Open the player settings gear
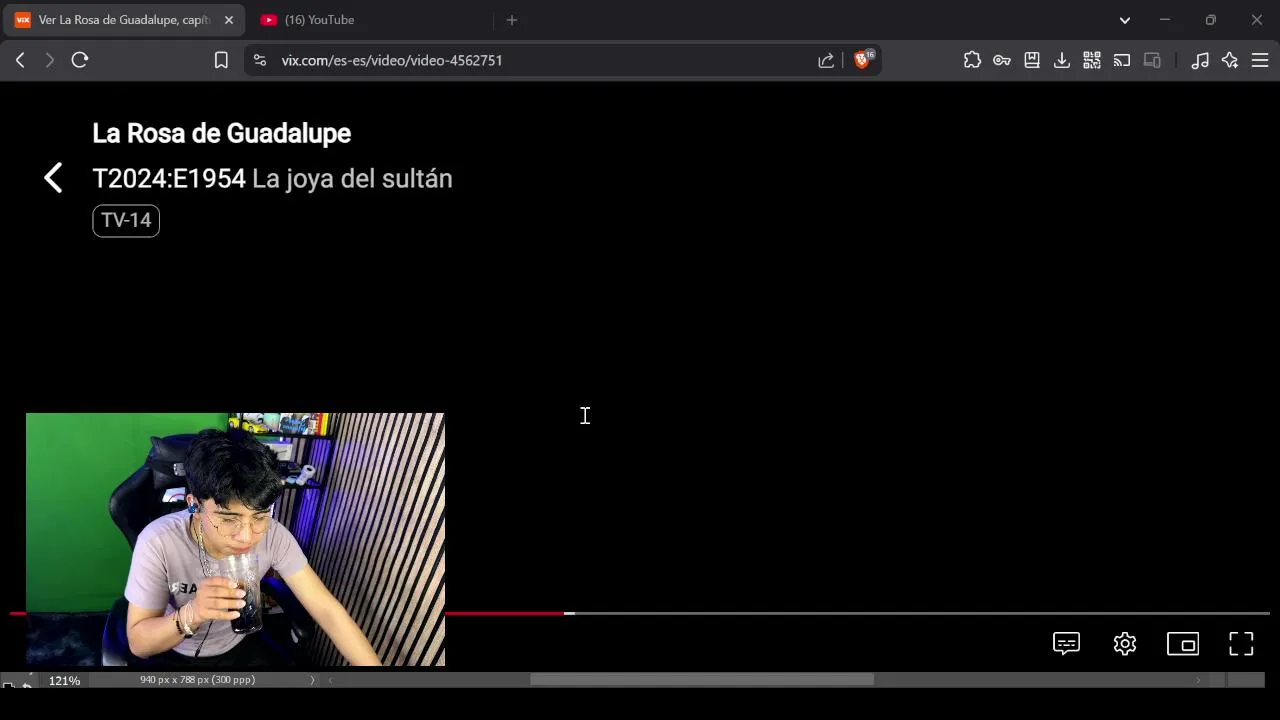 pyautogui.click(x=1125, y=644)
